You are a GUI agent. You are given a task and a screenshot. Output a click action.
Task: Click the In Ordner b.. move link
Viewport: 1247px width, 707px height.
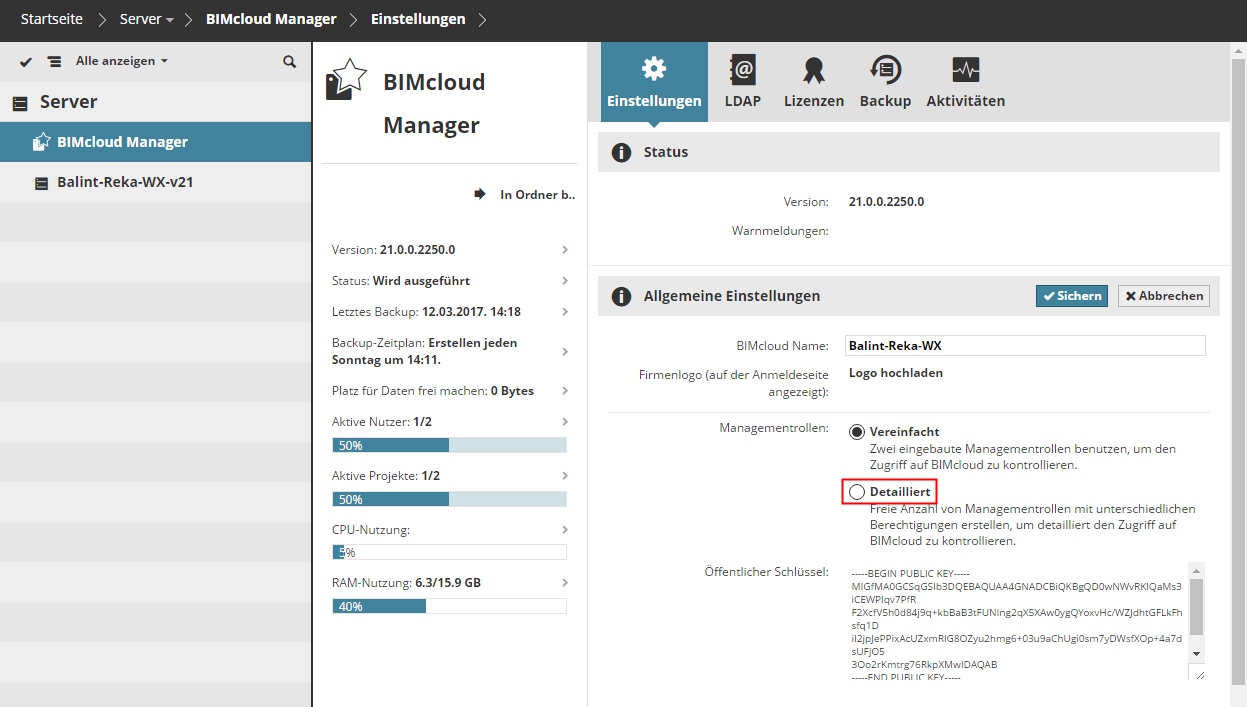[537, 194]
